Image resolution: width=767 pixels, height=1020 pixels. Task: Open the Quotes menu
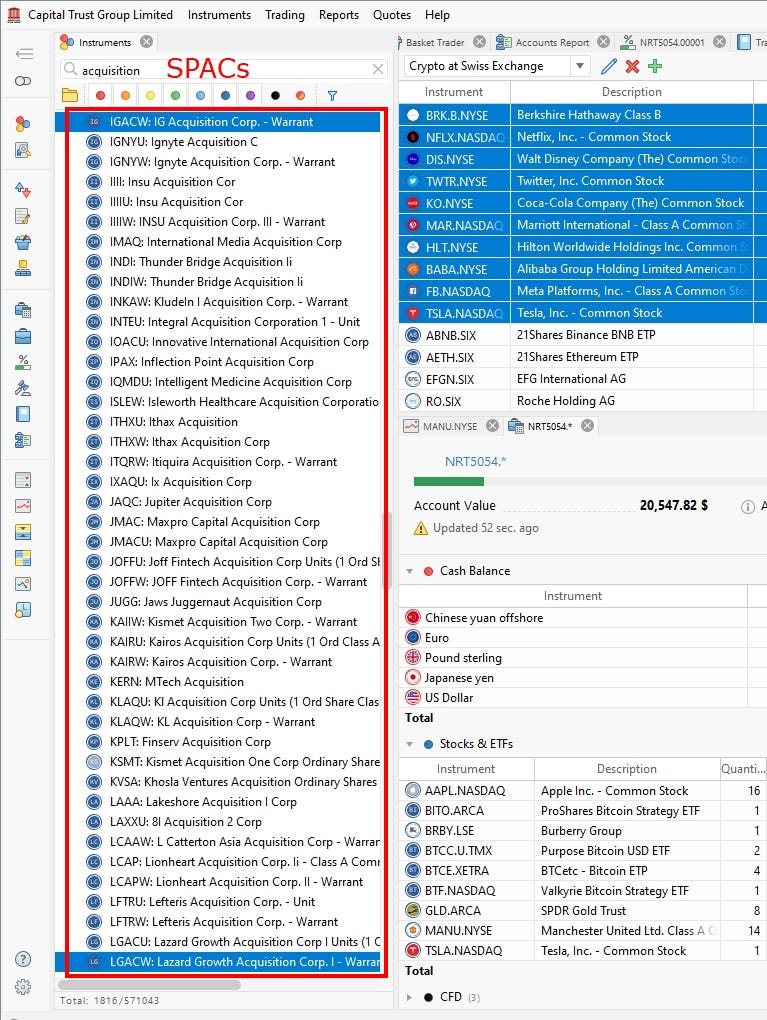point(392,14)
